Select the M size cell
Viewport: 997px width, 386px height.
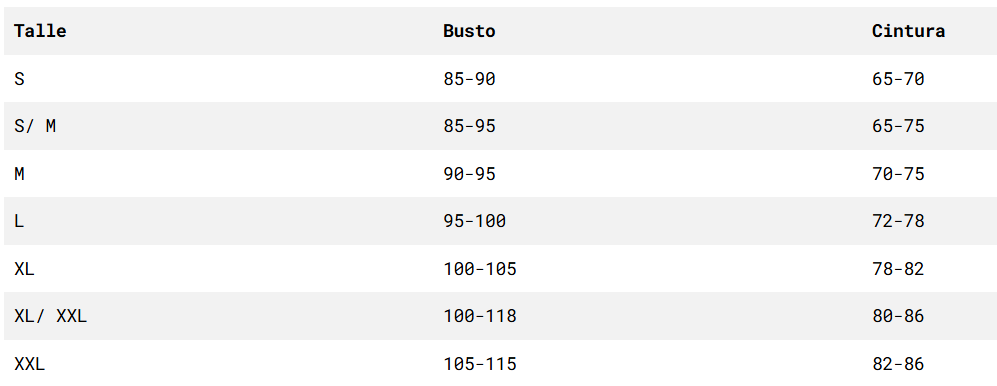click(x=19, y=174)
